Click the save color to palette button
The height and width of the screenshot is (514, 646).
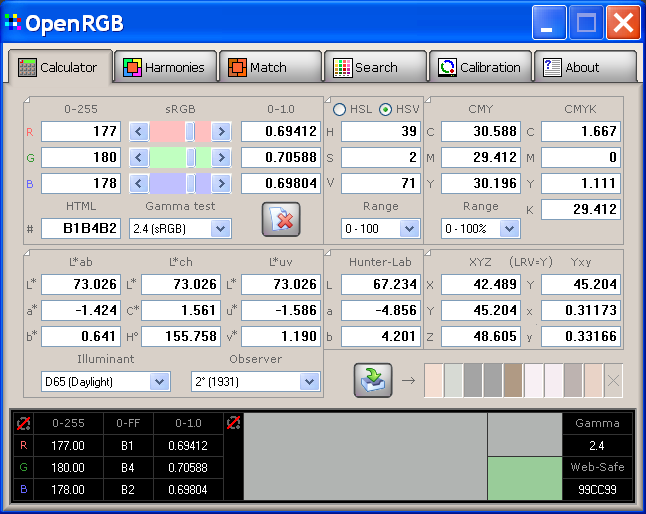[373, 380]
